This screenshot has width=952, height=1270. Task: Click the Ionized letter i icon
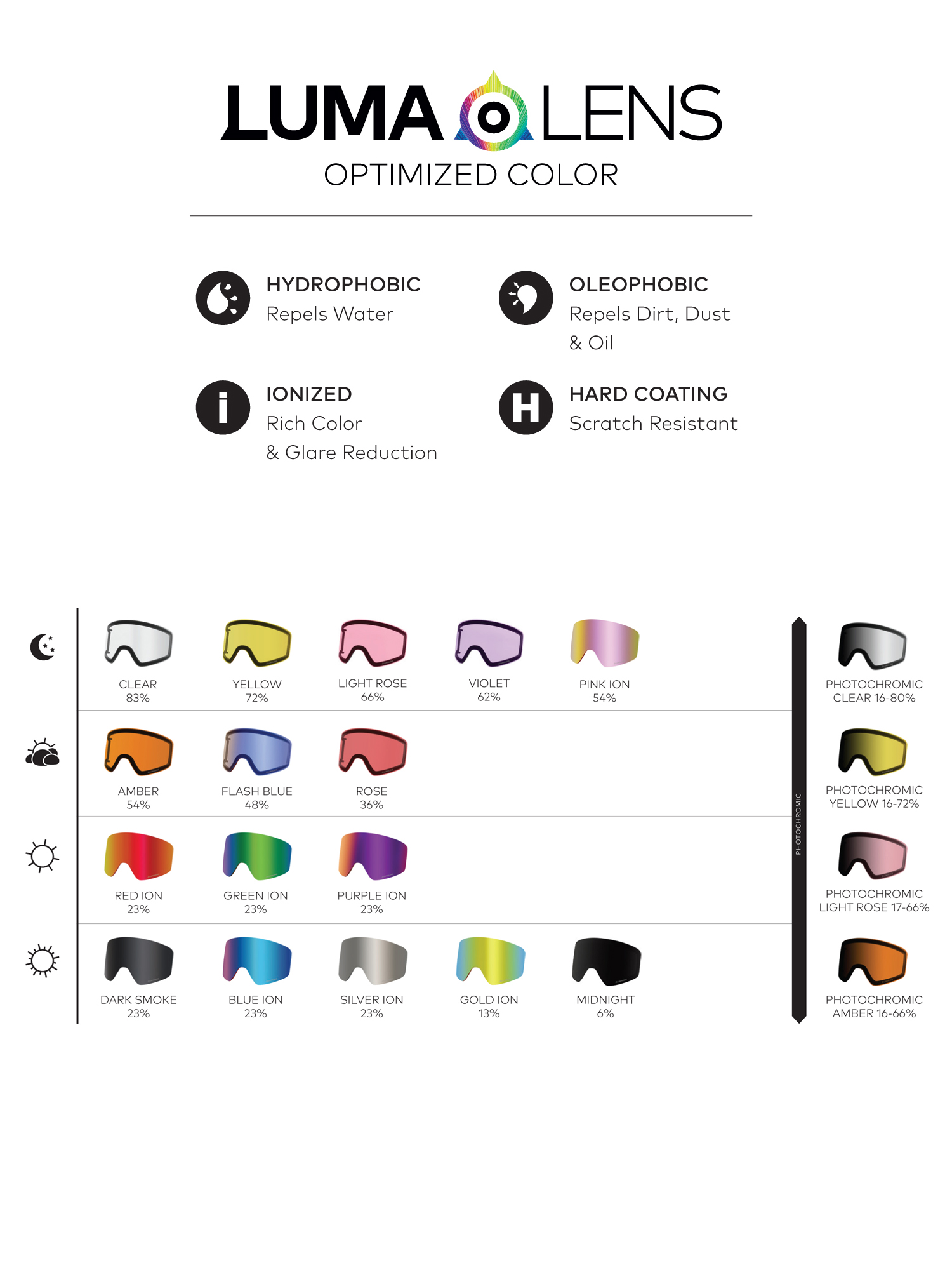coord(223,408)
